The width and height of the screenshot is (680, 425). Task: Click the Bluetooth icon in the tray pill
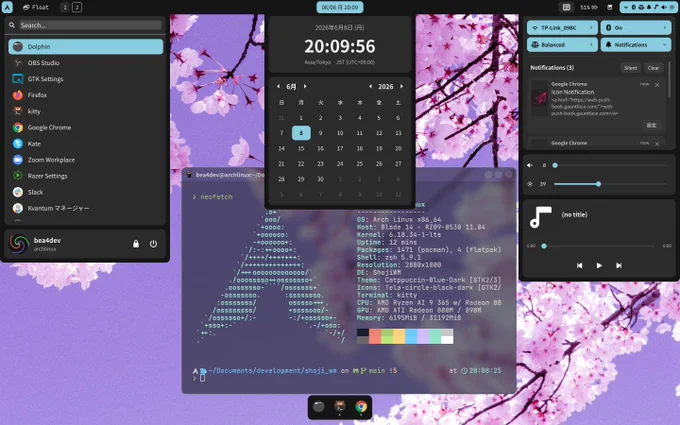tap(634, 7)
